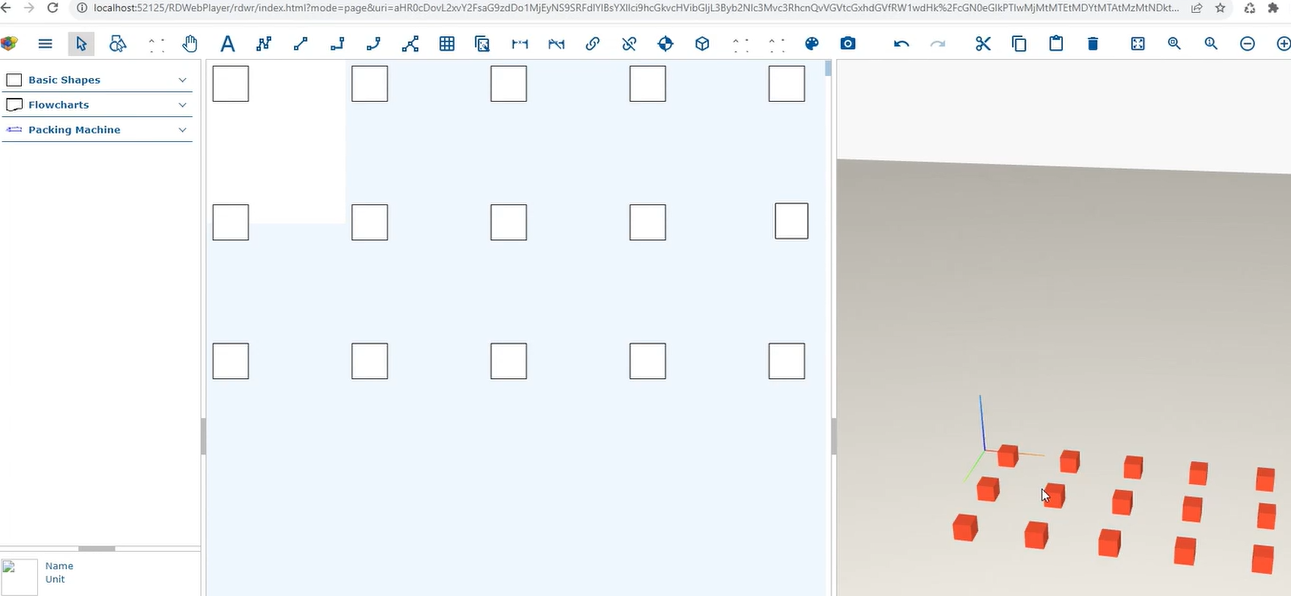1291x596 pixels.
Task: Cut selection with scissors icon
Action: point(983,44)
